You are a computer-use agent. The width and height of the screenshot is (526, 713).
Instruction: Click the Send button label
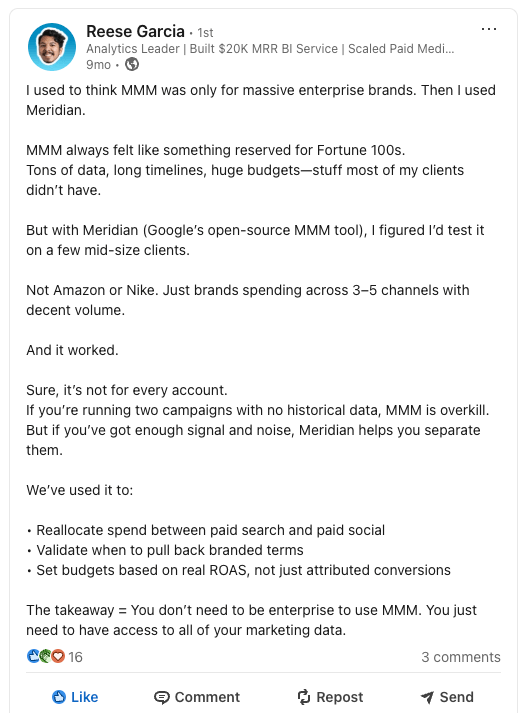456,697
